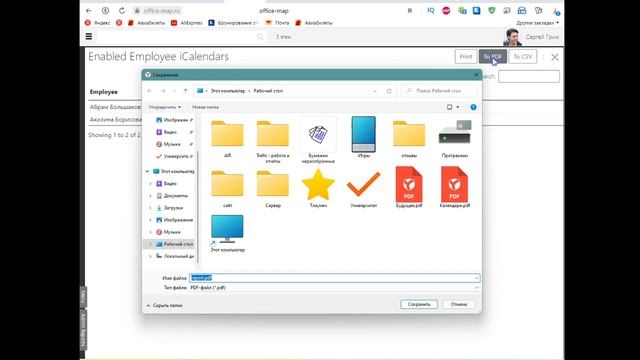Click the blue help icon in dialog
The height and width of the screenshot is (360, 640).
point(473,107)
